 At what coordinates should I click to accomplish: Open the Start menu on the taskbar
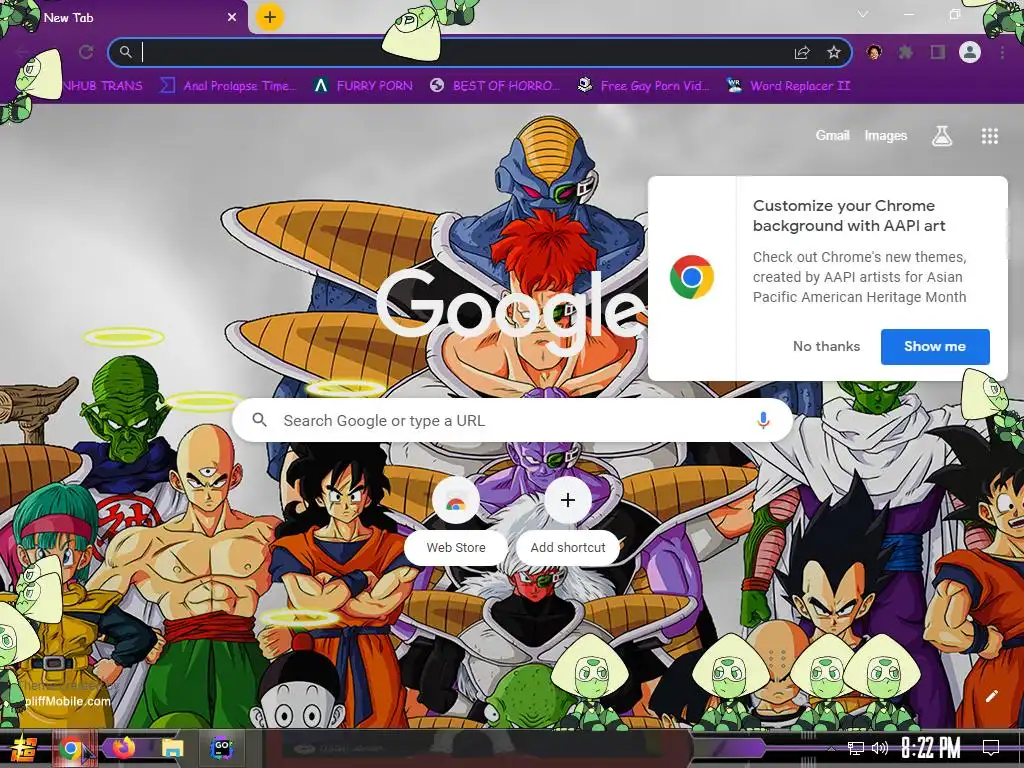pos(24,748)
